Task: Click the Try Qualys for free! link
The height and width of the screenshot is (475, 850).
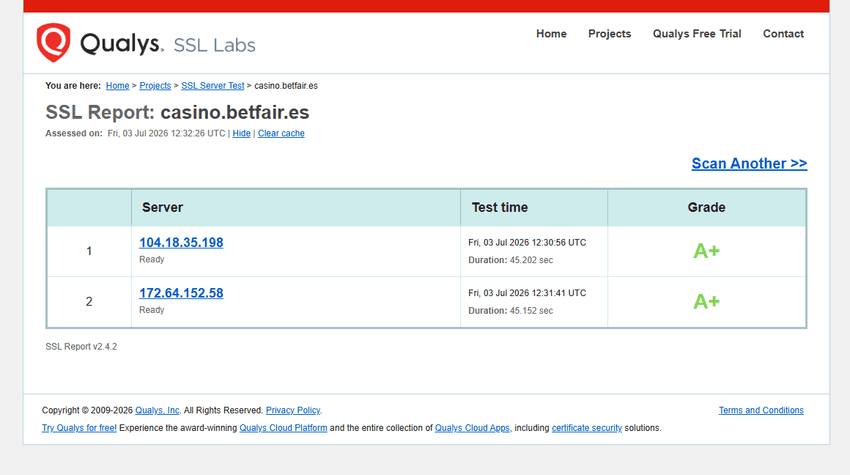Action: coord(79,428)
